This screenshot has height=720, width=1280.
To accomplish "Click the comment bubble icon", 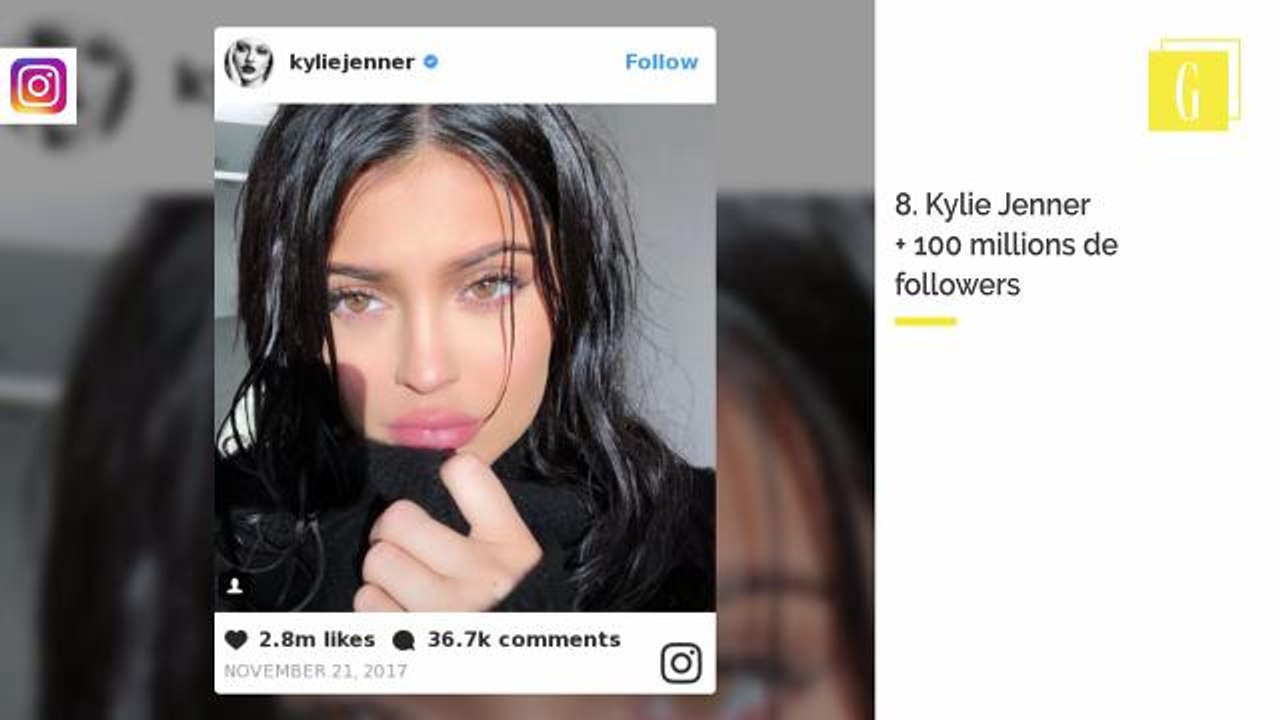I will click(403, 640).
